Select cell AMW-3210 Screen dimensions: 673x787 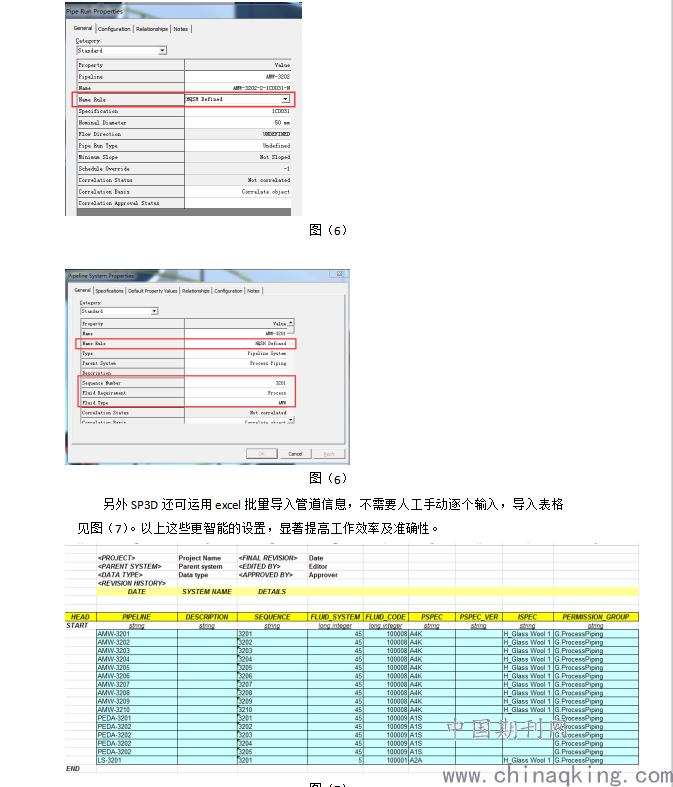[x=137, y=710]
